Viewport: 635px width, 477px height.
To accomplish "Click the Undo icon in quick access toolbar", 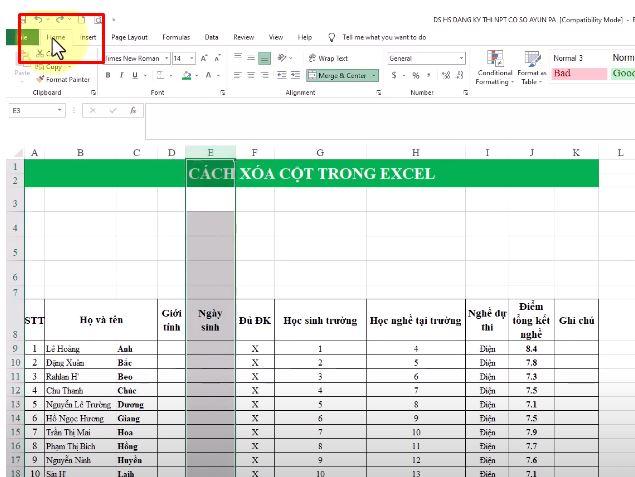I will 38,19.
